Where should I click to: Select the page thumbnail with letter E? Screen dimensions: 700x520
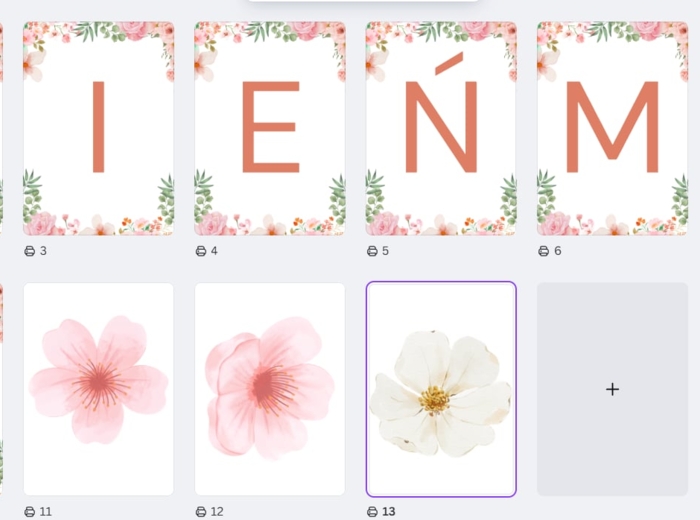[270, 129]
